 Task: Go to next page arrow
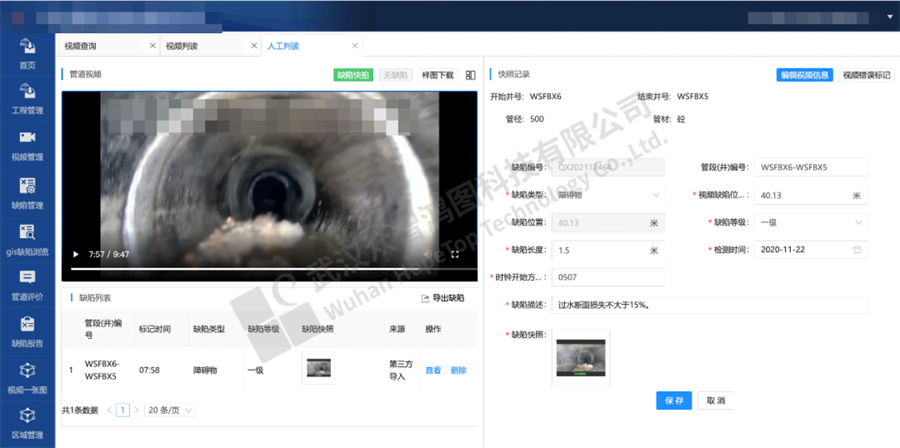pos(136,410)
